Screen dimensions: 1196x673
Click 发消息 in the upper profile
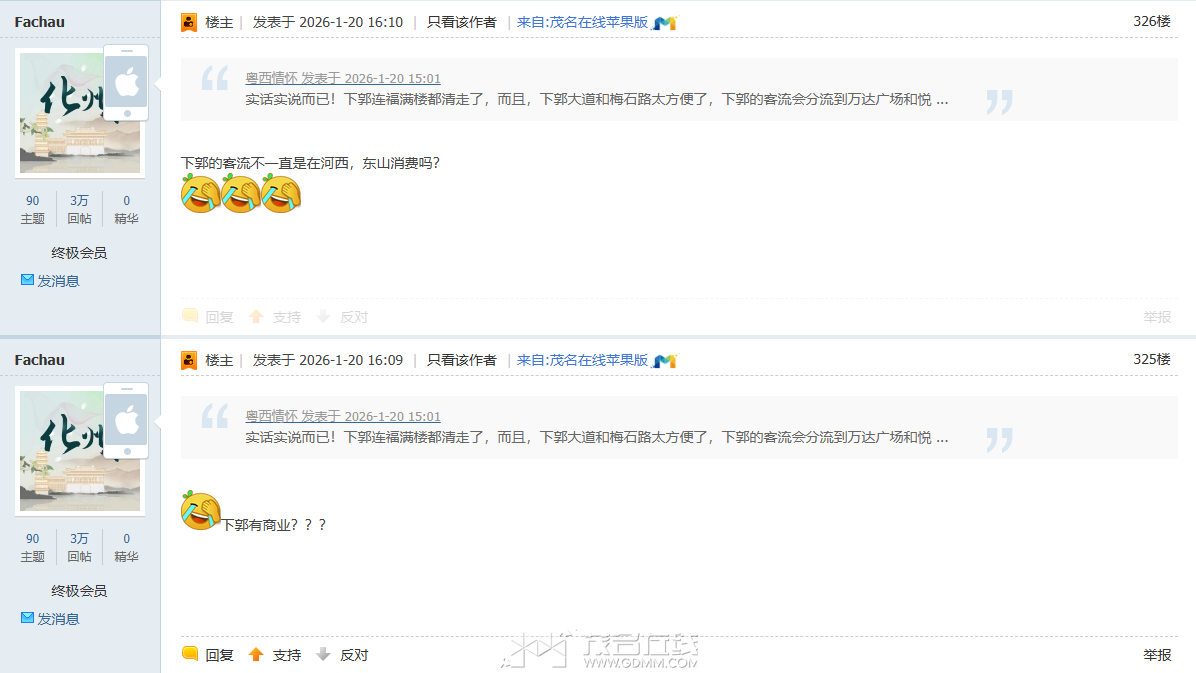(59, 281)
